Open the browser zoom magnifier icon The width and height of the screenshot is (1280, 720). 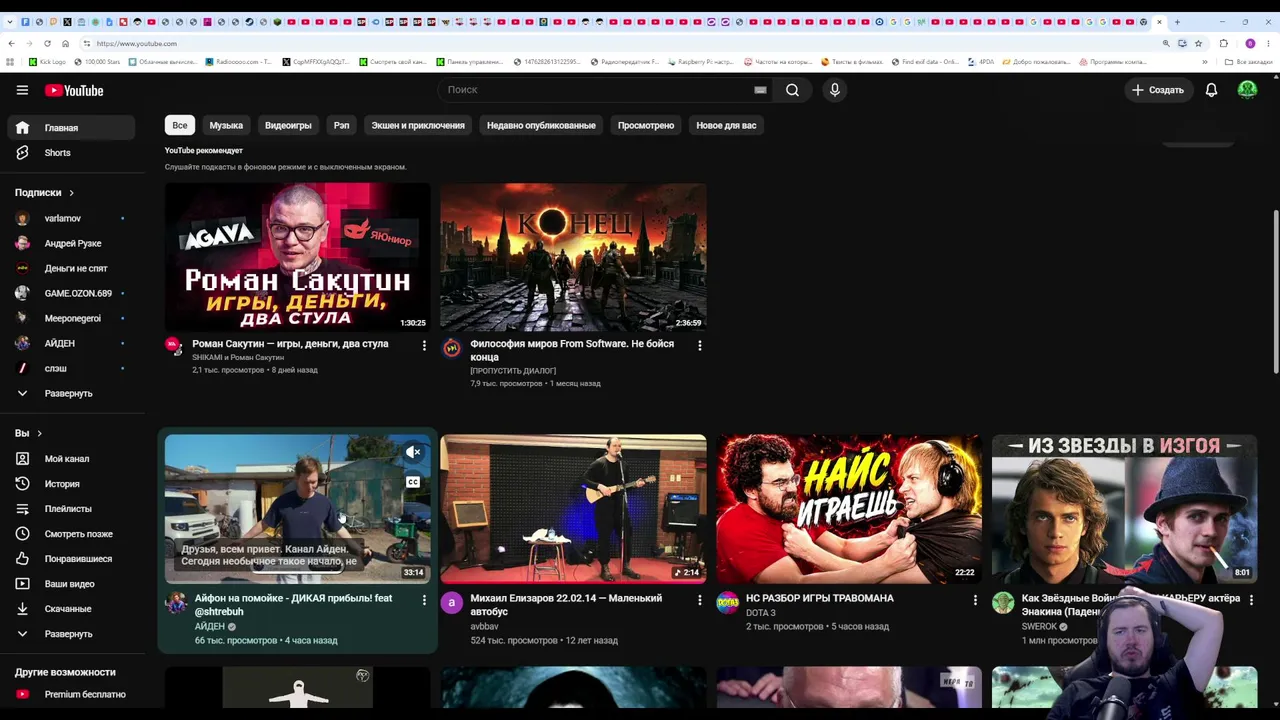click(x=1166, y=43)
